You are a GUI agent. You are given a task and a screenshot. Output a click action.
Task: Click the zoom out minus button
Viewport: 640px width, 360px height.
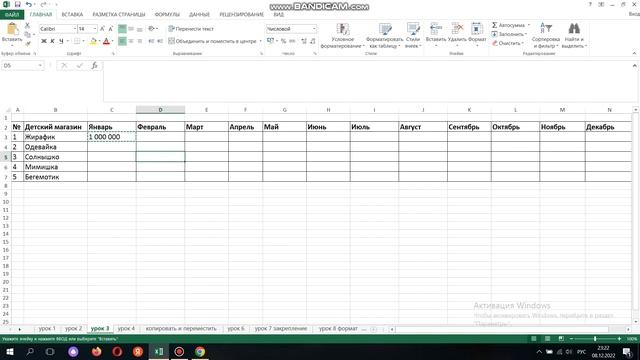571,339
